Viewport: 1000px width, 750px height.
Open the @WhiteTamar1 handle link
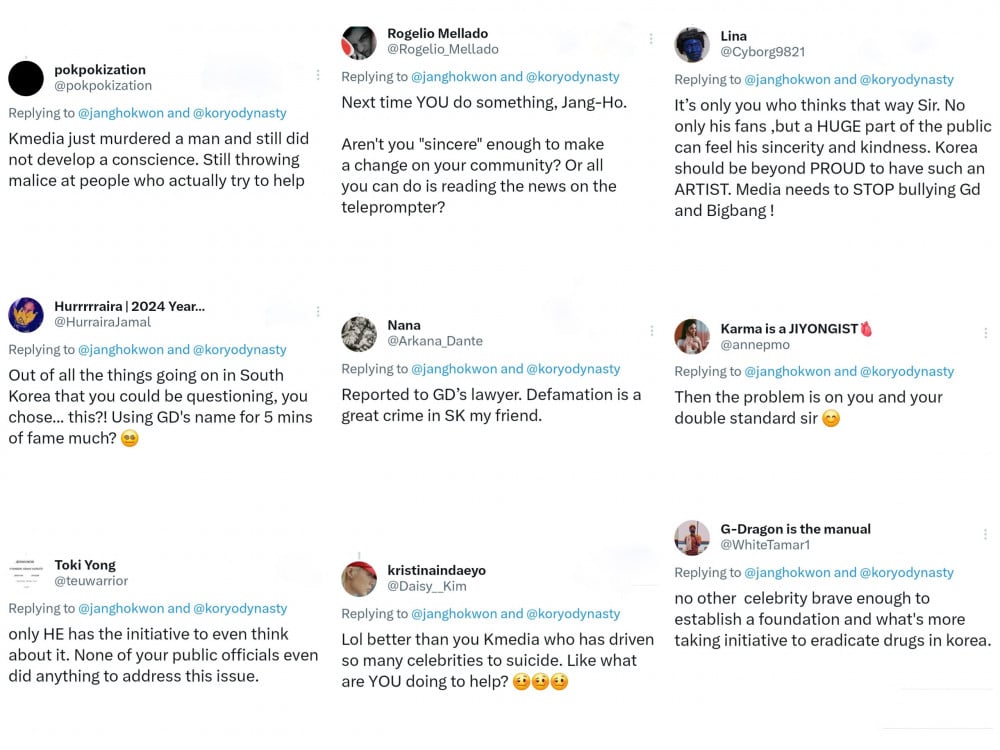point(765,545)
